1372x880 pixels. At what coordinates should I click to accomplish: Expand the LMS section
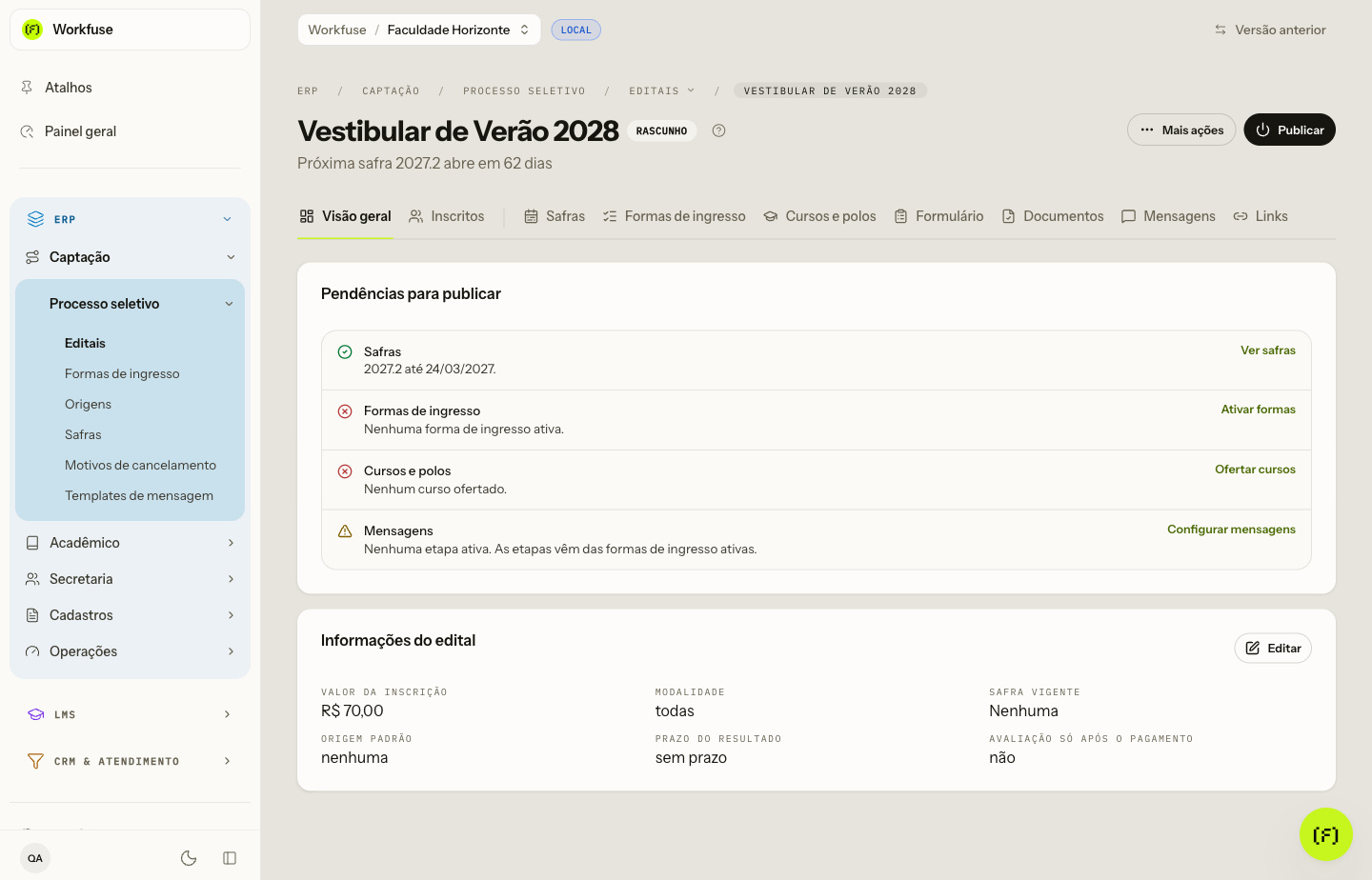point(130,714)
